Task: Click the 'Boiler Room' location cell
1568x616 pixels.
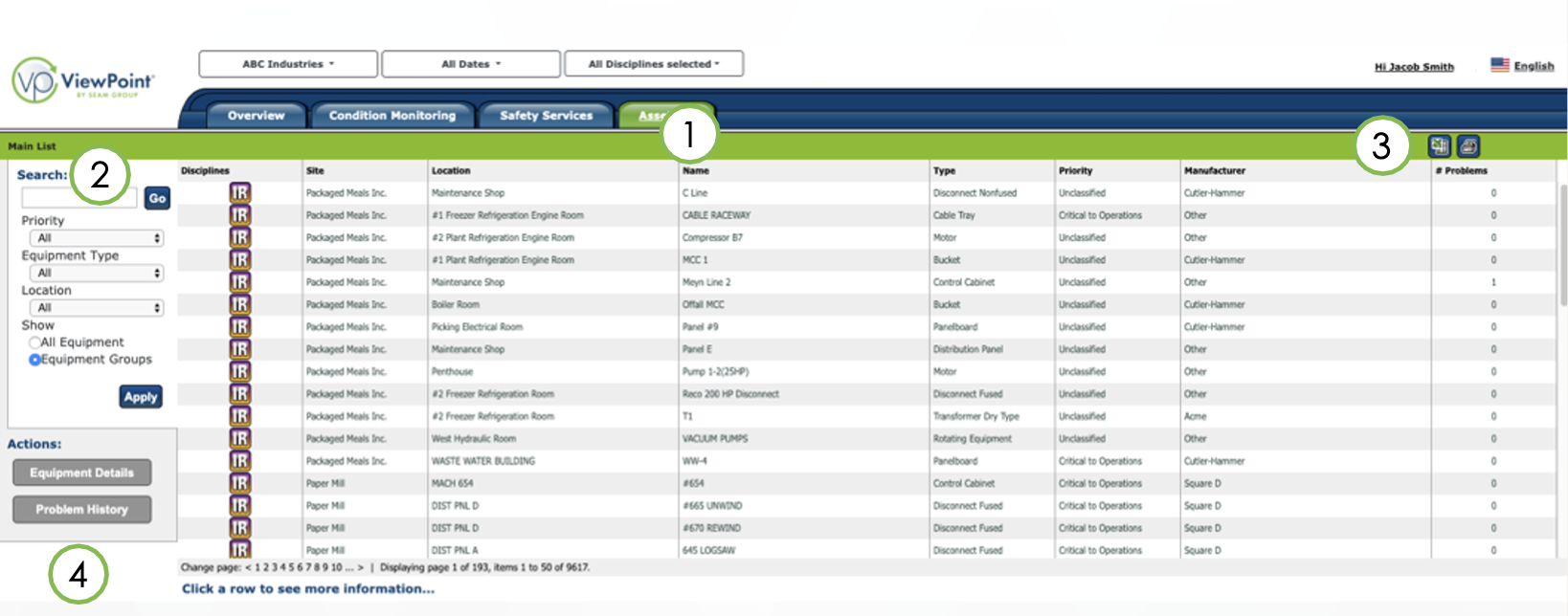Action: click(x=456, y=304)
